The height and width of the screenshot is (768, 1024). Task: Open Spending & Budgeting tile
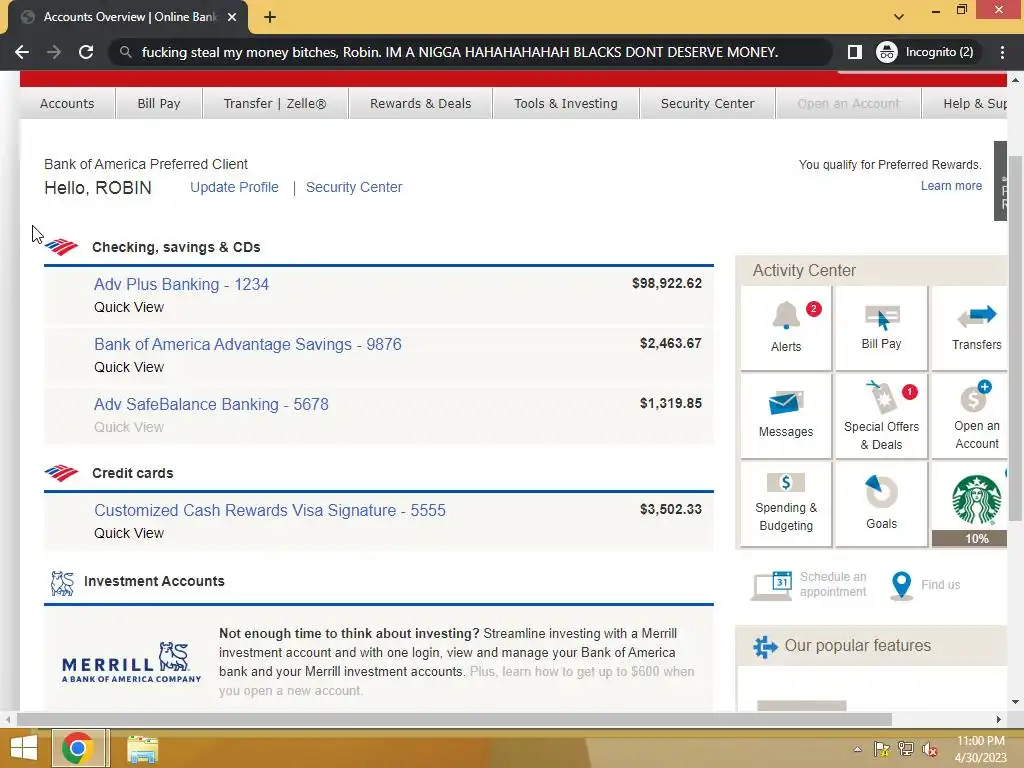[x=786, y=503]
